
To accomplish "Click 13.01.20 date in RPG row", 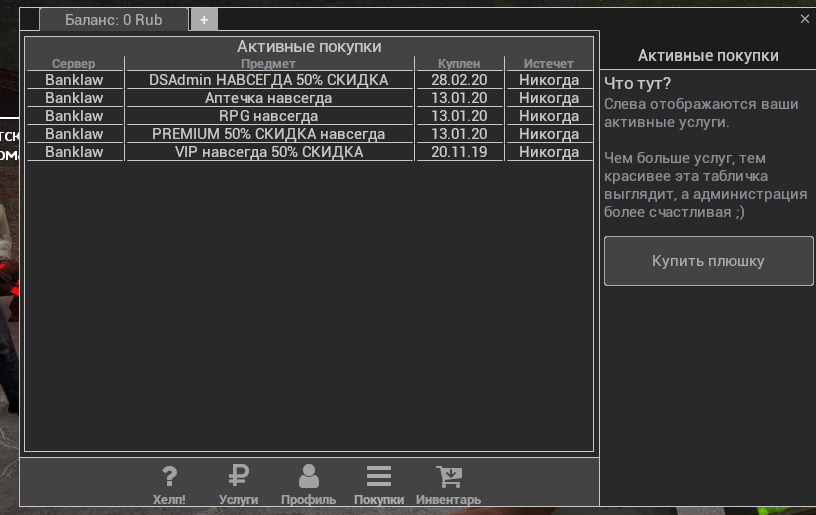I will pos(459,116).
